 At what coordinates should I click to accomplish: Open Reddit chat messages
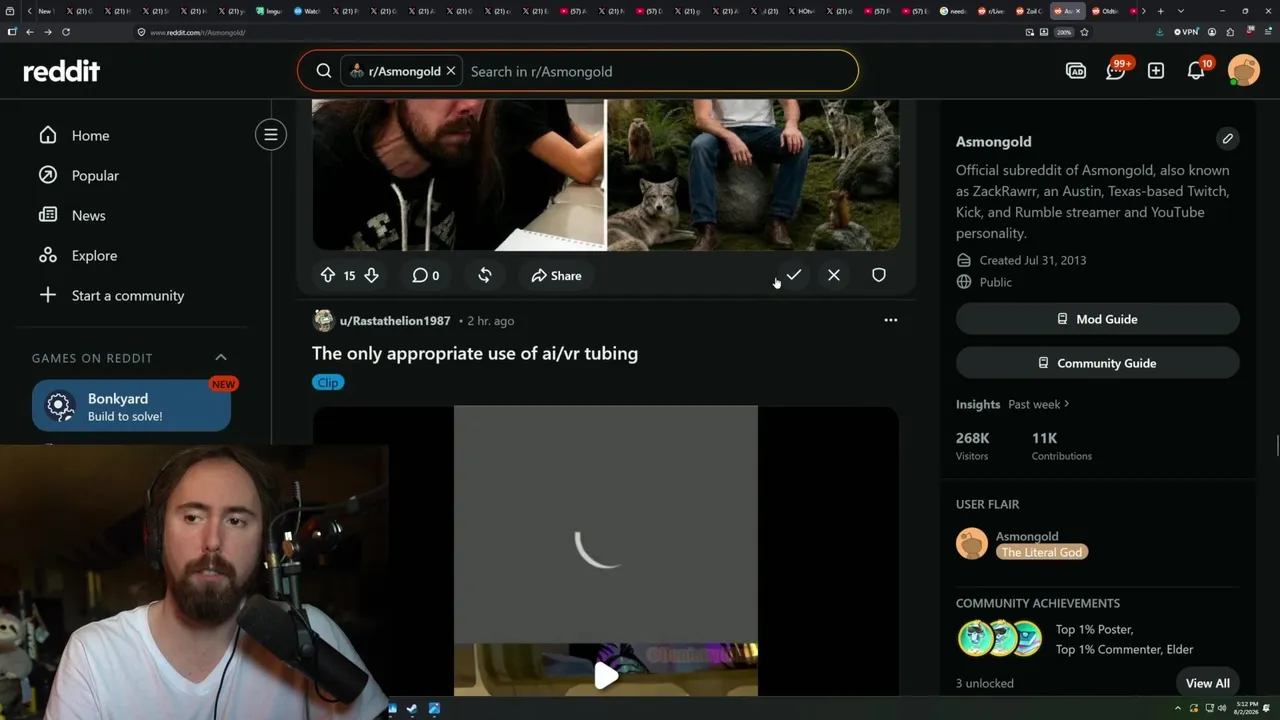[1116, 71]
